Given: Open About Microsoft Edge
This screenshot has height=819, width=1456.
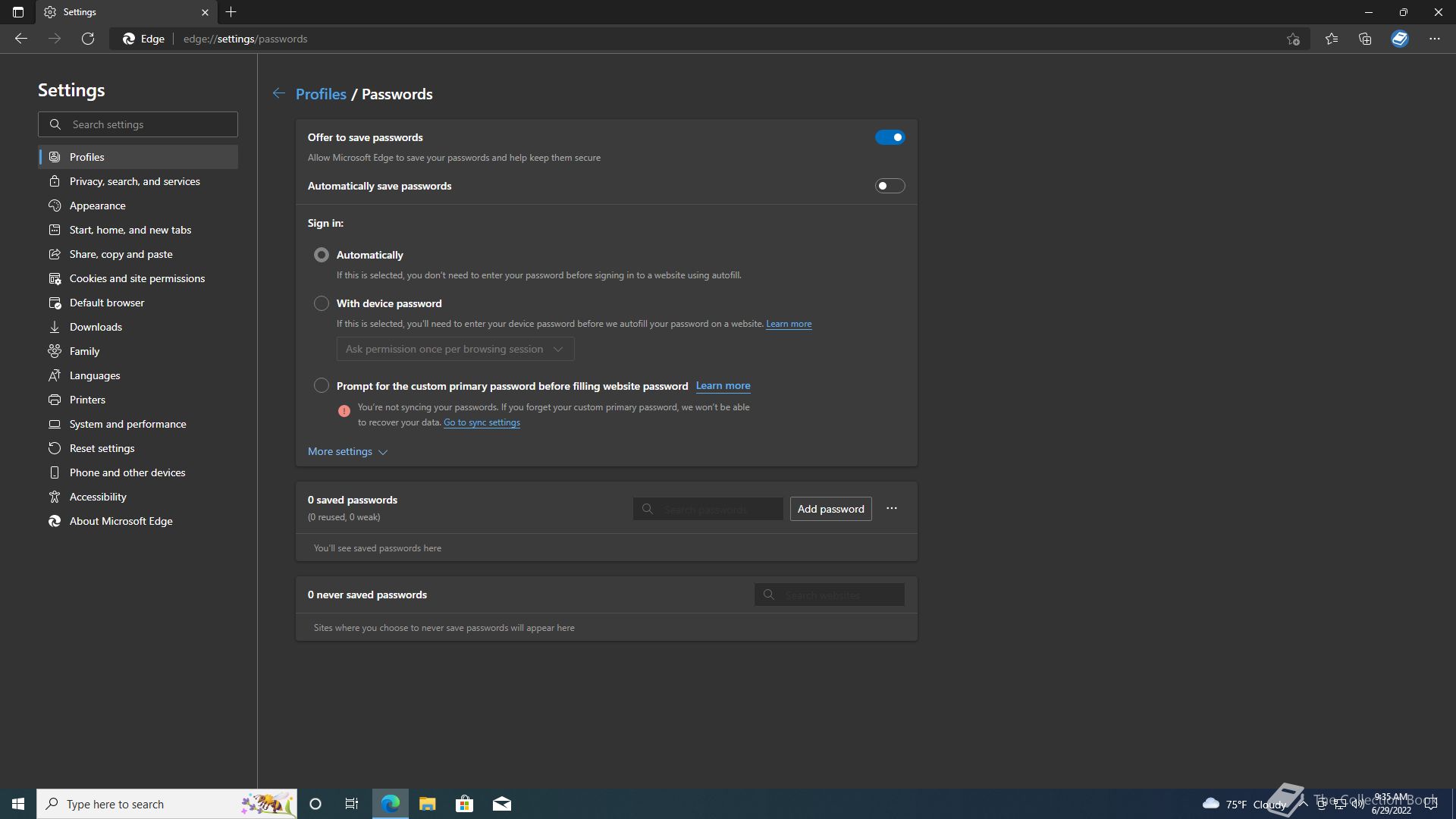Looking at the screenshot, I should pos(138,521).
